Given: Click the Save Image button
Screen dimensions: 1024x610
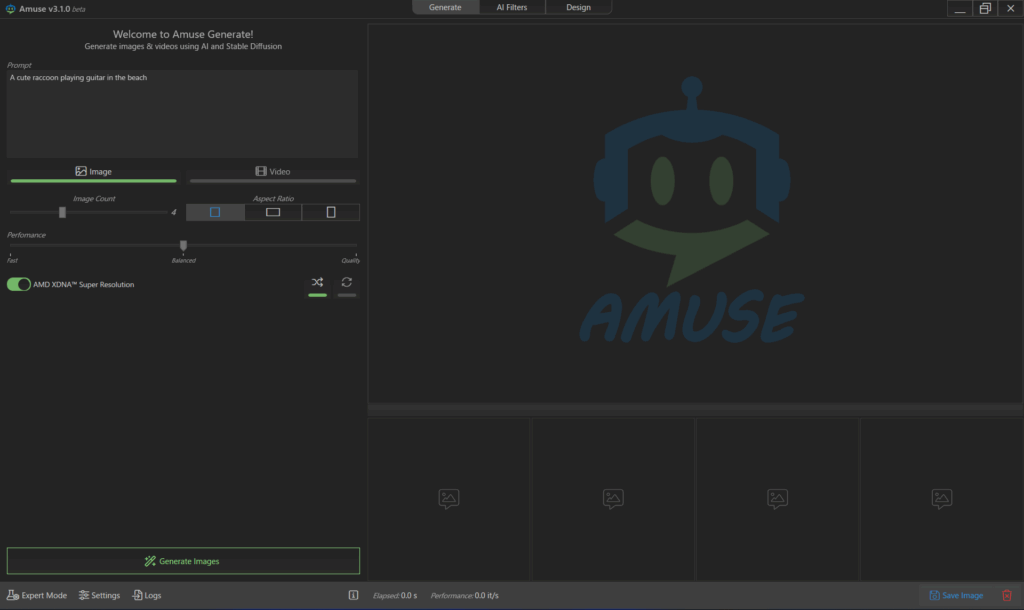Looking at the screenshot, I should pos(956,595).
